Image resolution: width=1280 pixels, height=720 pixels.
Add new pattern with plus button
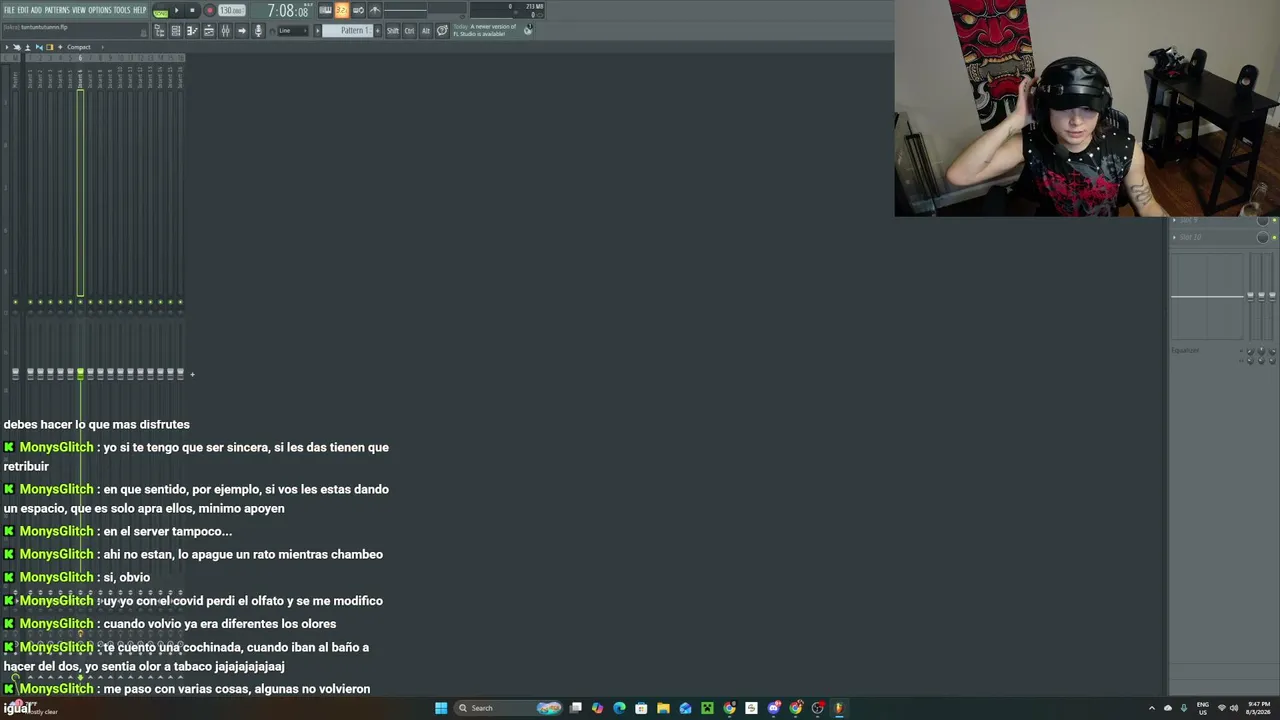377,31
